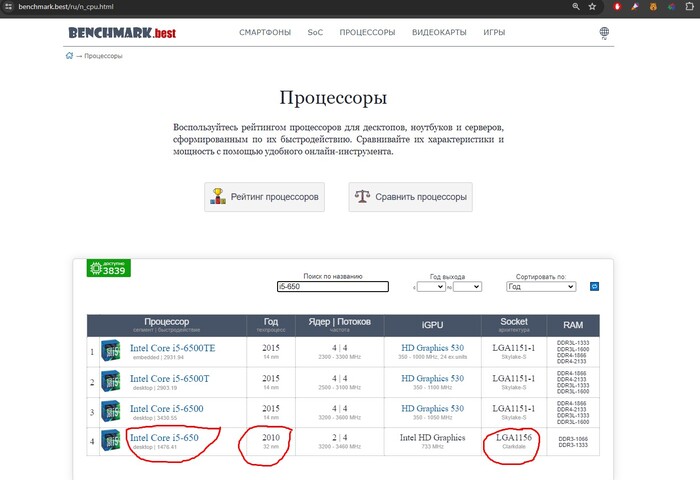The image size is (700, 480).
Task: Focus the Поиск по названию search field
Action: click(333, 286)
